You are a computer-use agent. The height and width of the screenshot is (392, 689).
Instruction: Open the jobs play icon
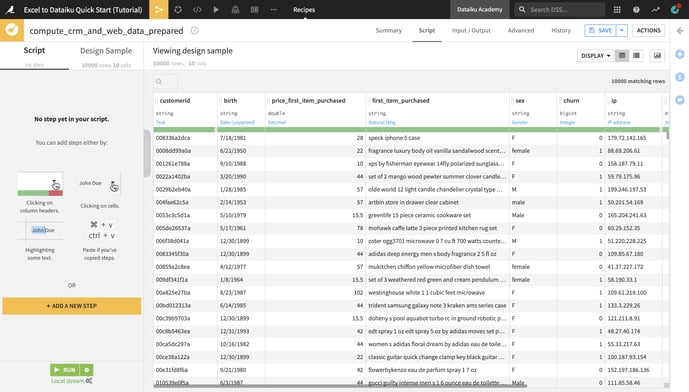point(216,9)
